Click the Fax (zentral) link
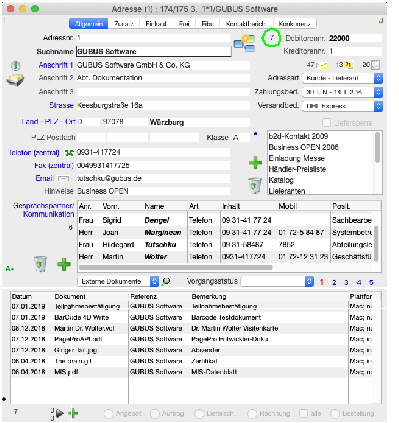399x423 pixels. click(53, 166)
